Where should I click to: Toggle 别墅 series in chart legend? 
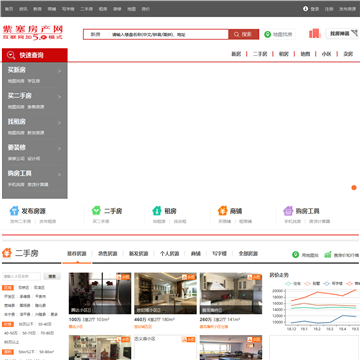(312, 284)
